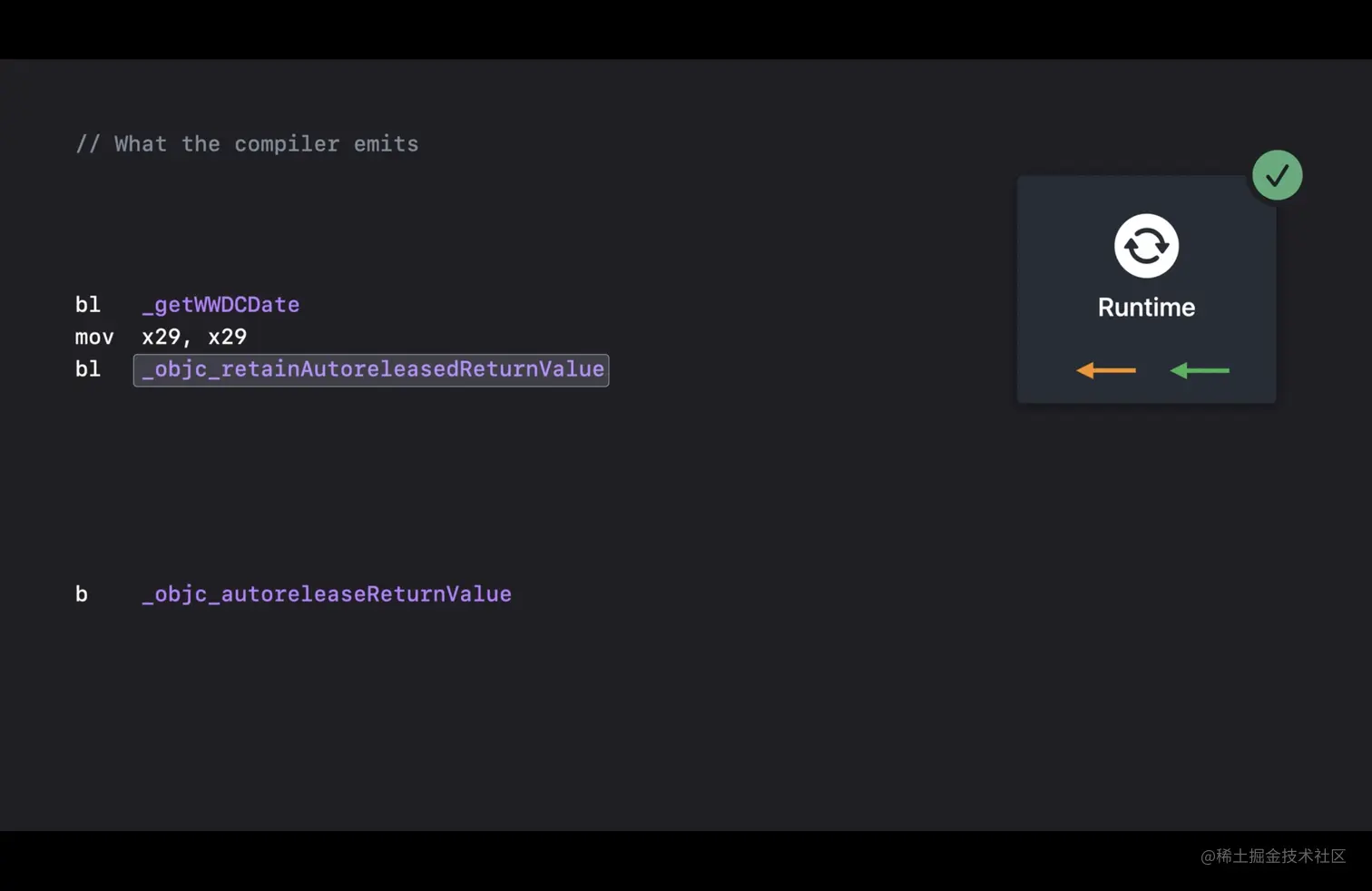Click the _objc_autoreleaseReturnValue symbol
The height and width of the screenshot is (891, 1372).
pyautogui.click(x=327, y=594)
